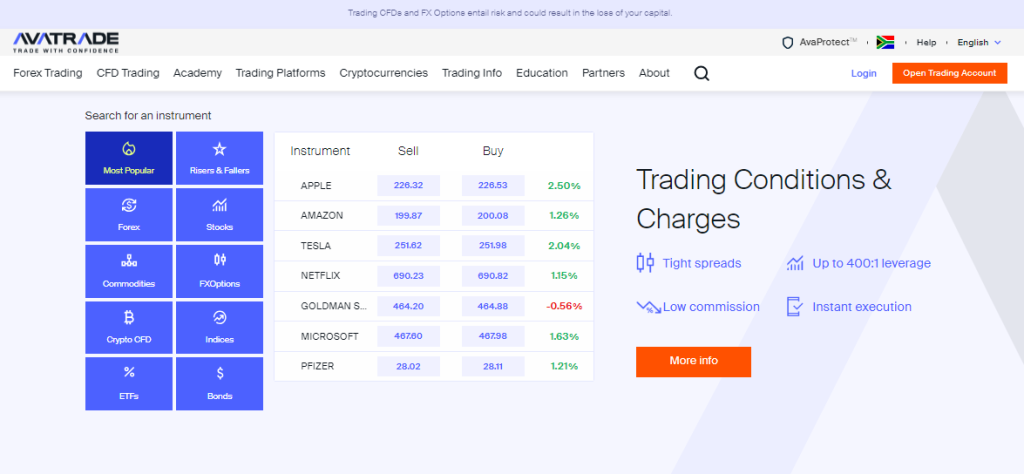The image size is (1024, 474).
Task: Open the Help link
Action: tap(926, 42)
